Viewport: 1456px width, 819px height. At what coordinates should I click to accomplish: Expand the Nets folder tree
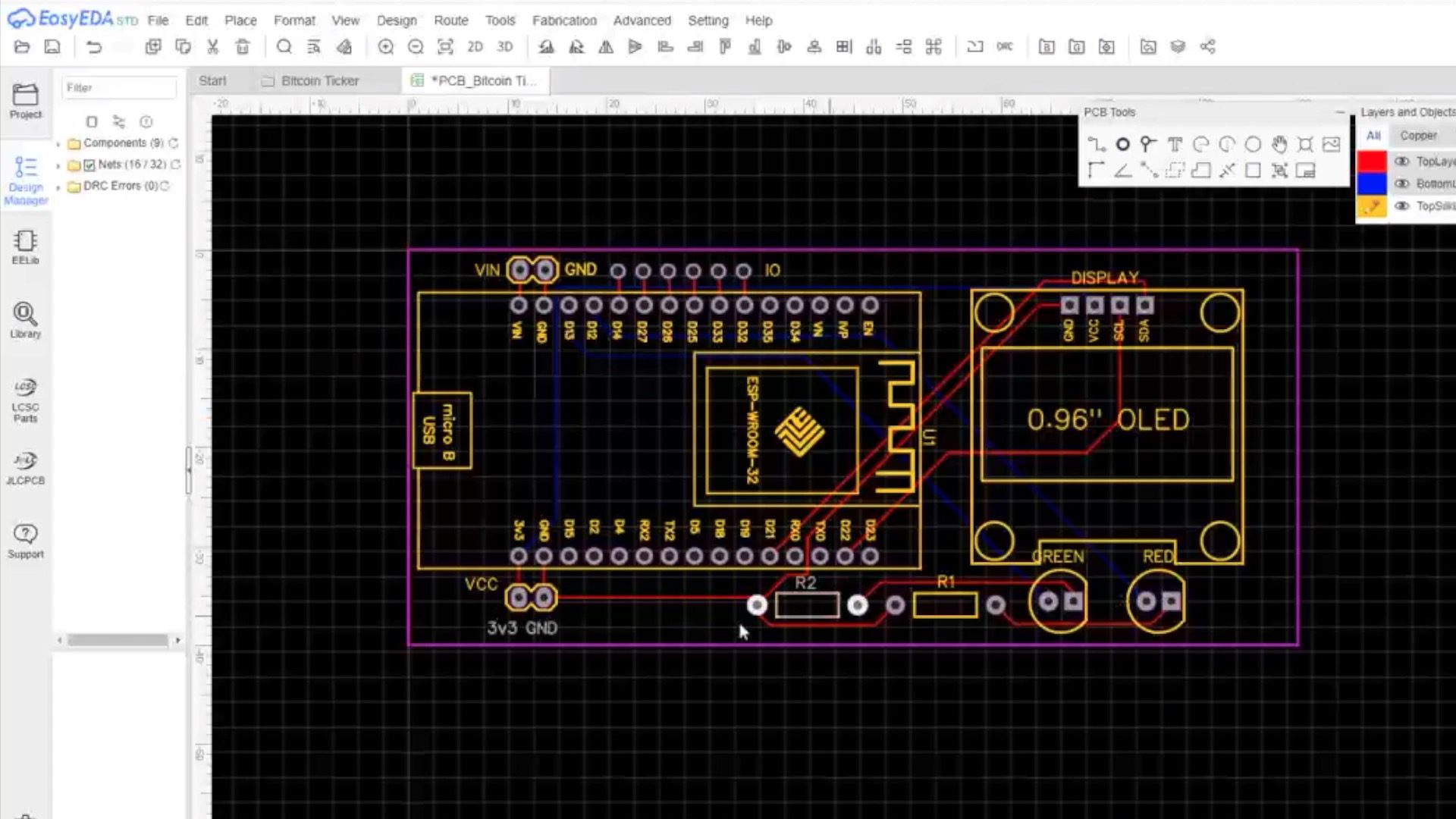[58, 165]
